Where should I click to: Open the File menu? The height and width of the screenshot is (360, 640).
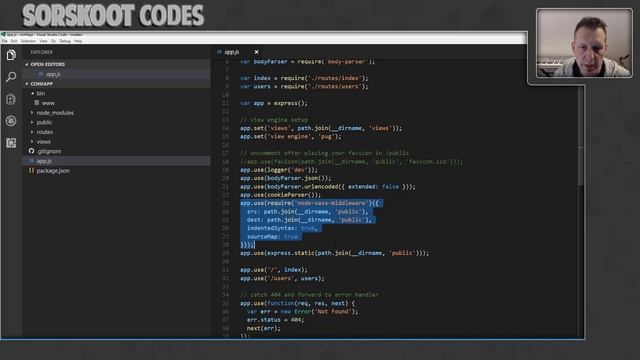(4, 41)
